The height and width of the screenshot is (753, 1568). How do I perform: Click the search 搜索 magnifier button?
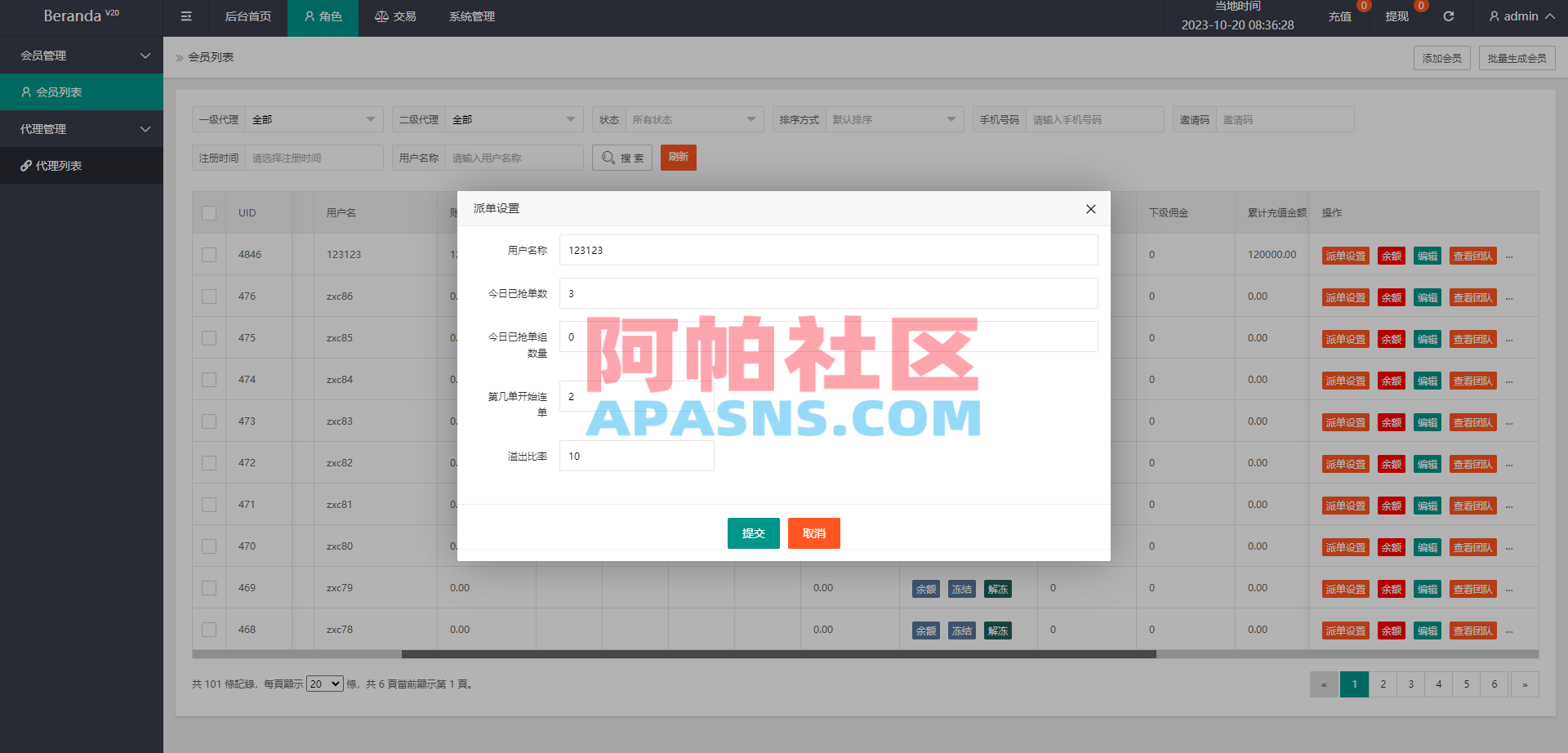[621, 157]
